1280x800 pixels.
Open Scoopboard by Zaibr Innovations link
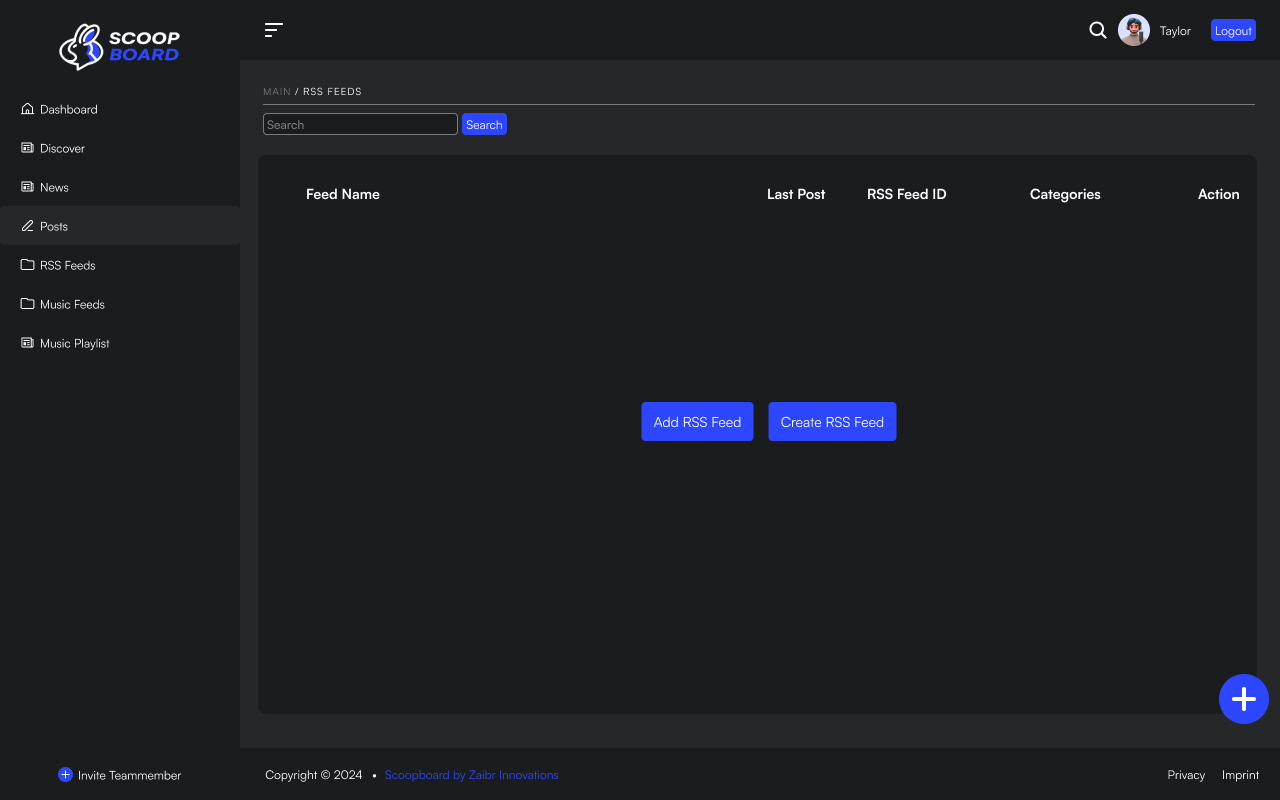point(471,775)
